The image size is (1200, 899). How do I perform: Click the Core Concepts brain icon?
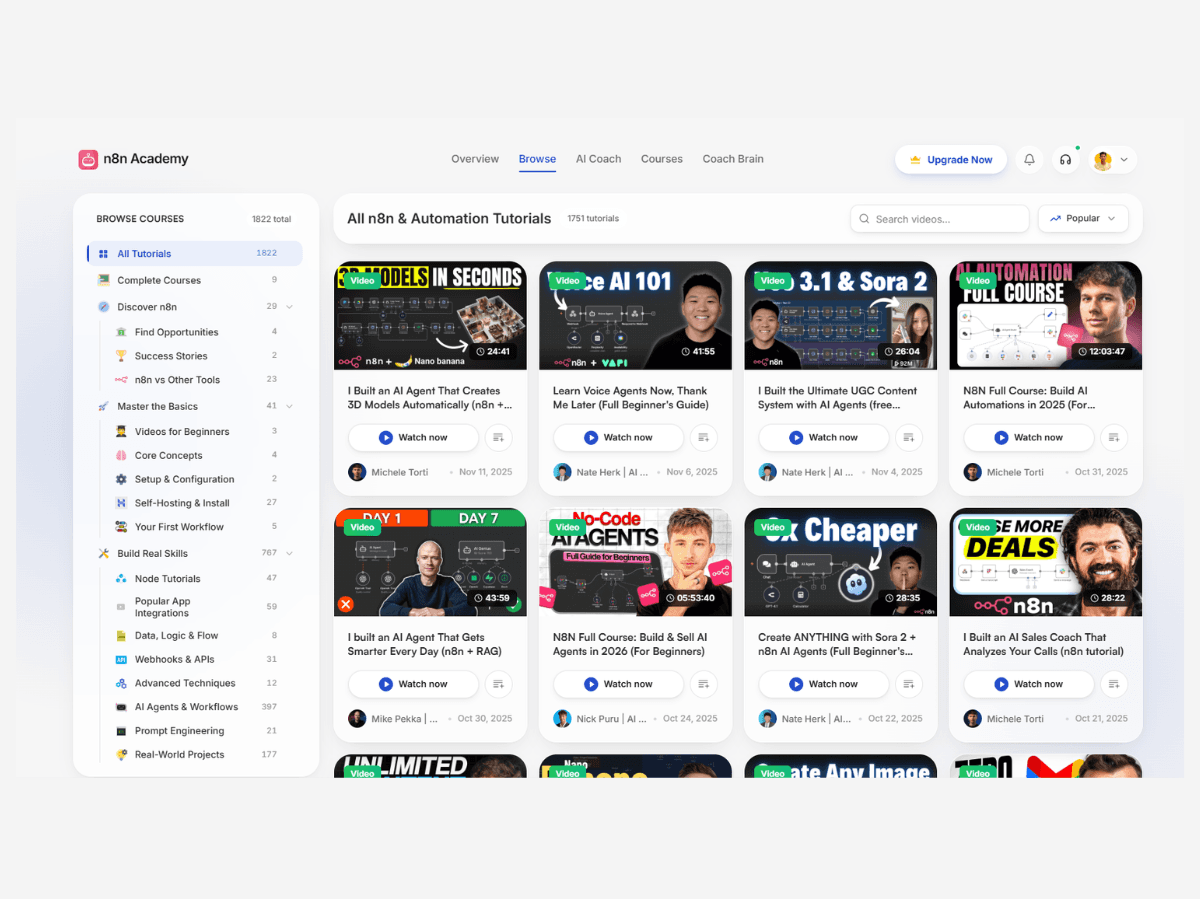(121, 455)
